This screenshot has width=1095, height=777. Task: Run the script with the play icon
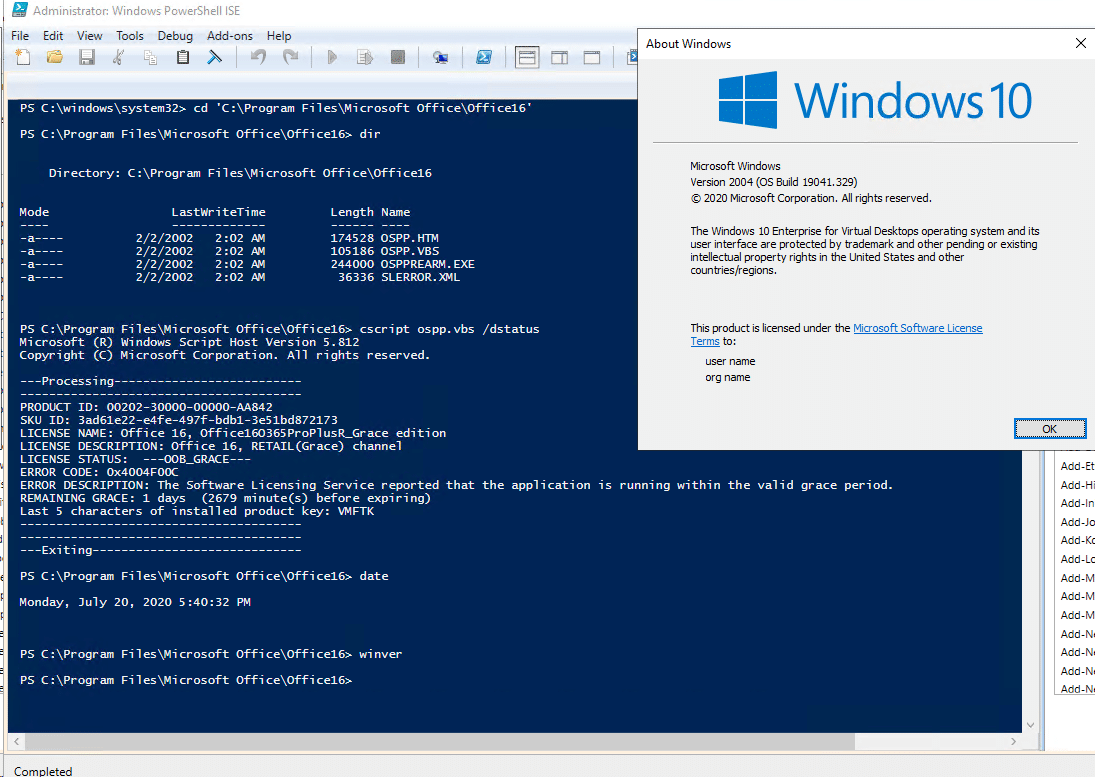click(332, 57)
